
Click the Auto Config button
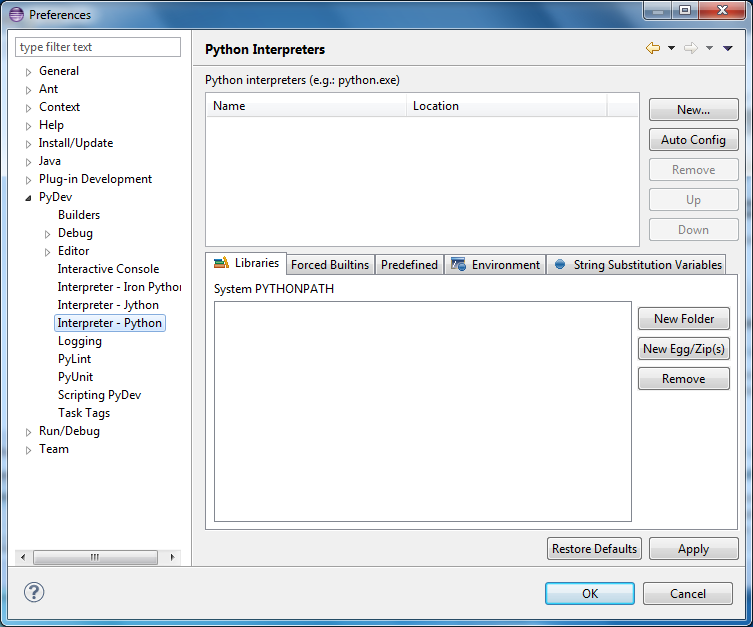tap(693, 140)
